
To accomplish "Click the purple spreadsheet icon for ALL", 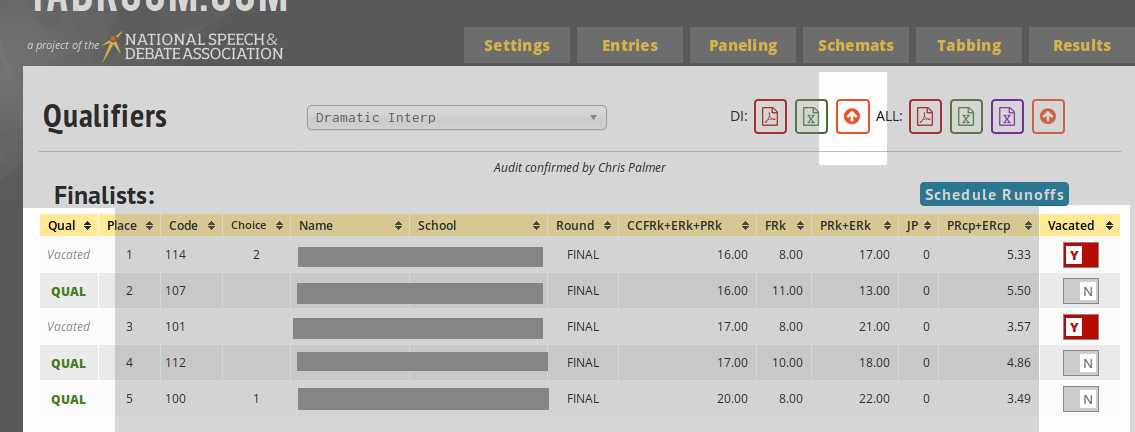I will pos(1007,117).
